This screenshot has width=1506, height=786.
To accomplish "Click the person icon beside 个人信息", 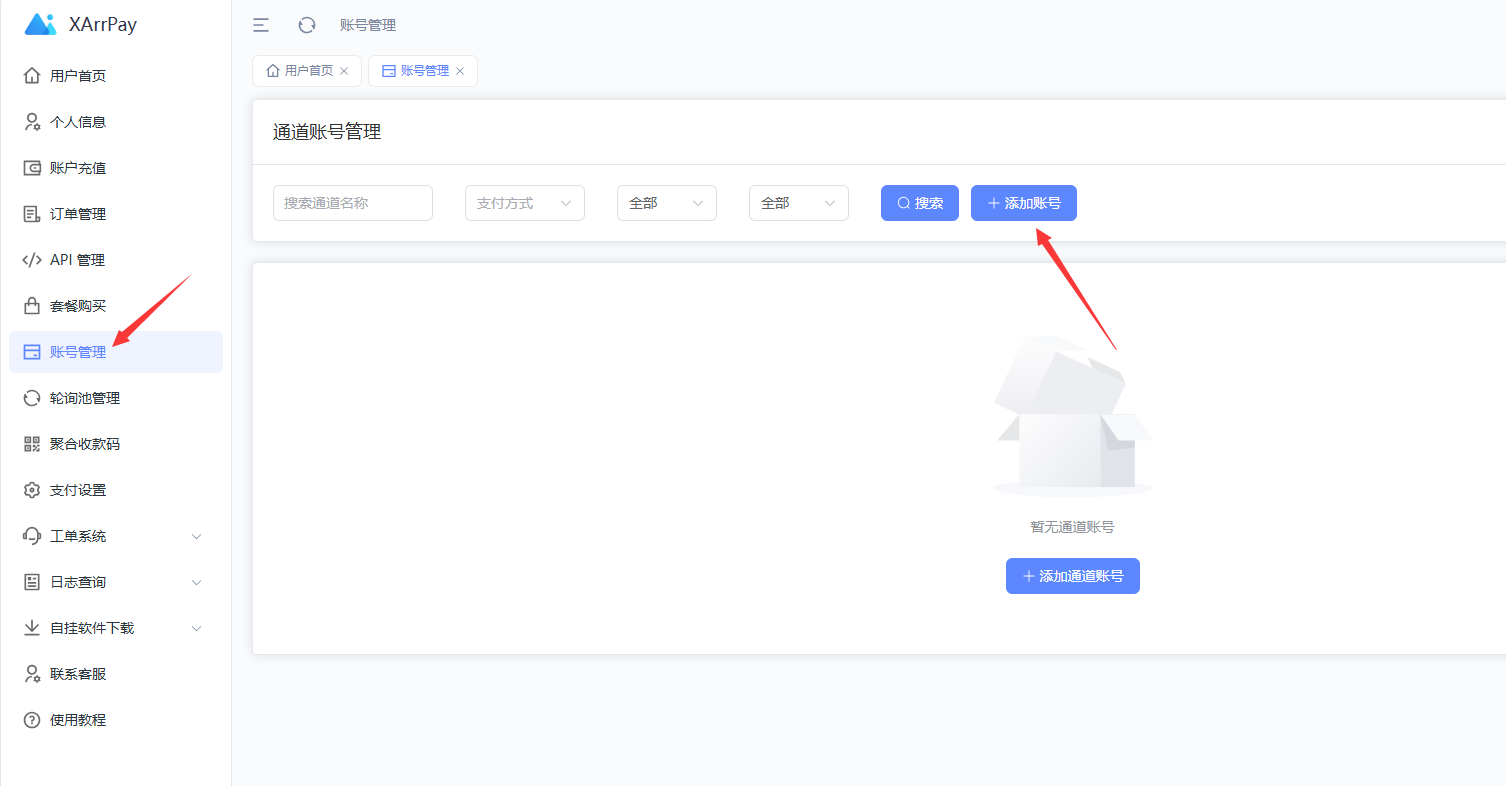I will (32, 122).
